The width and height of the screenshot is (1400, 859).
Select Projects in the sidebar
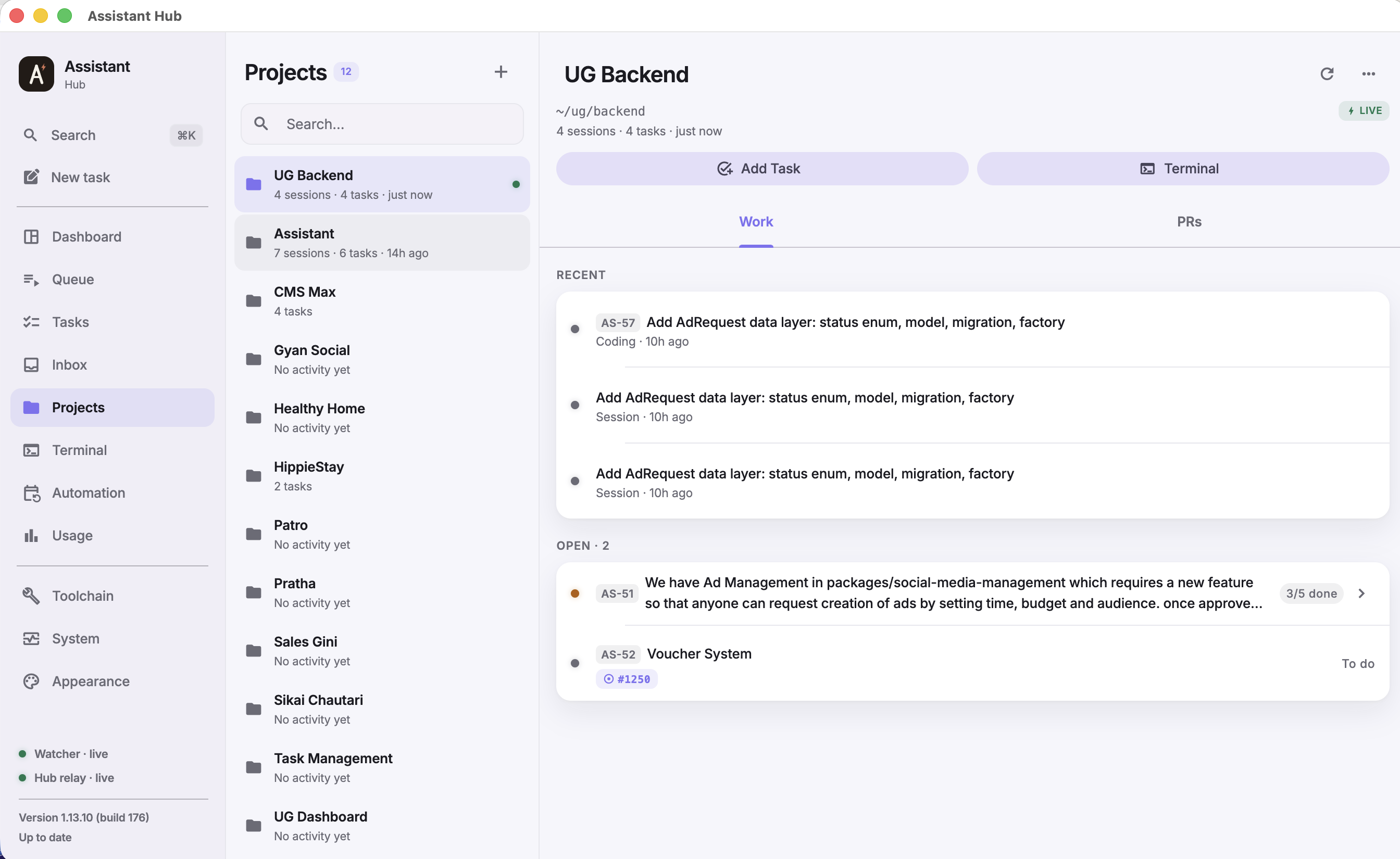tap(112, 407)
